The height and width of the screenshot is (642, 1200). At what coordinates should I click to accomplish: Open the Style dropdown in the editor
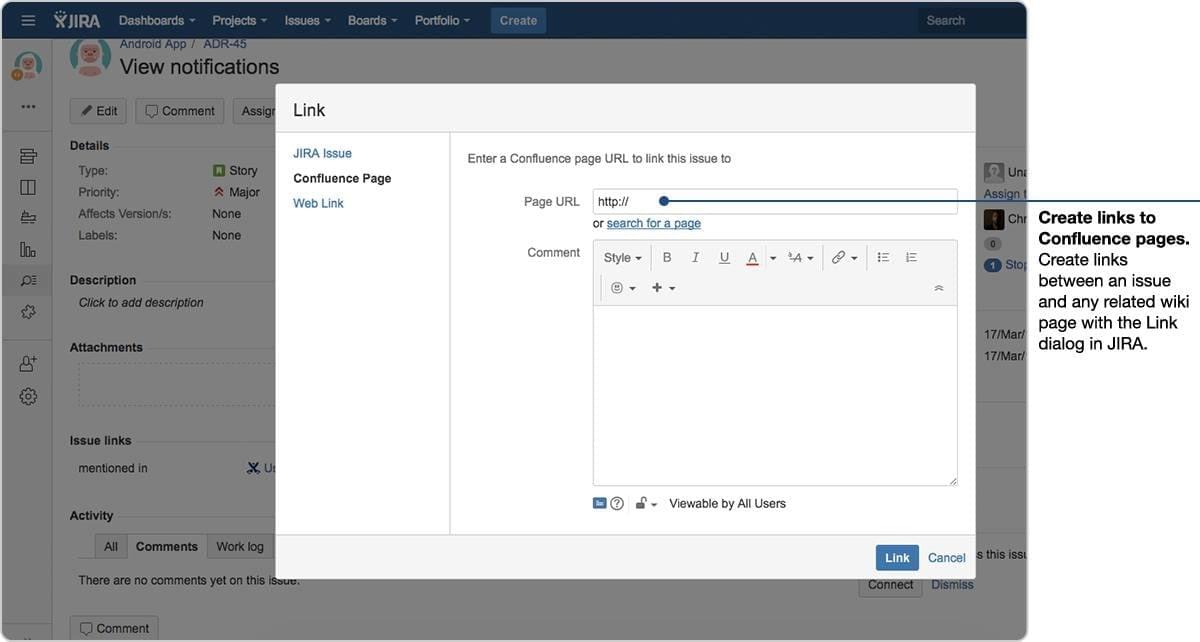[x=622, y=258]
